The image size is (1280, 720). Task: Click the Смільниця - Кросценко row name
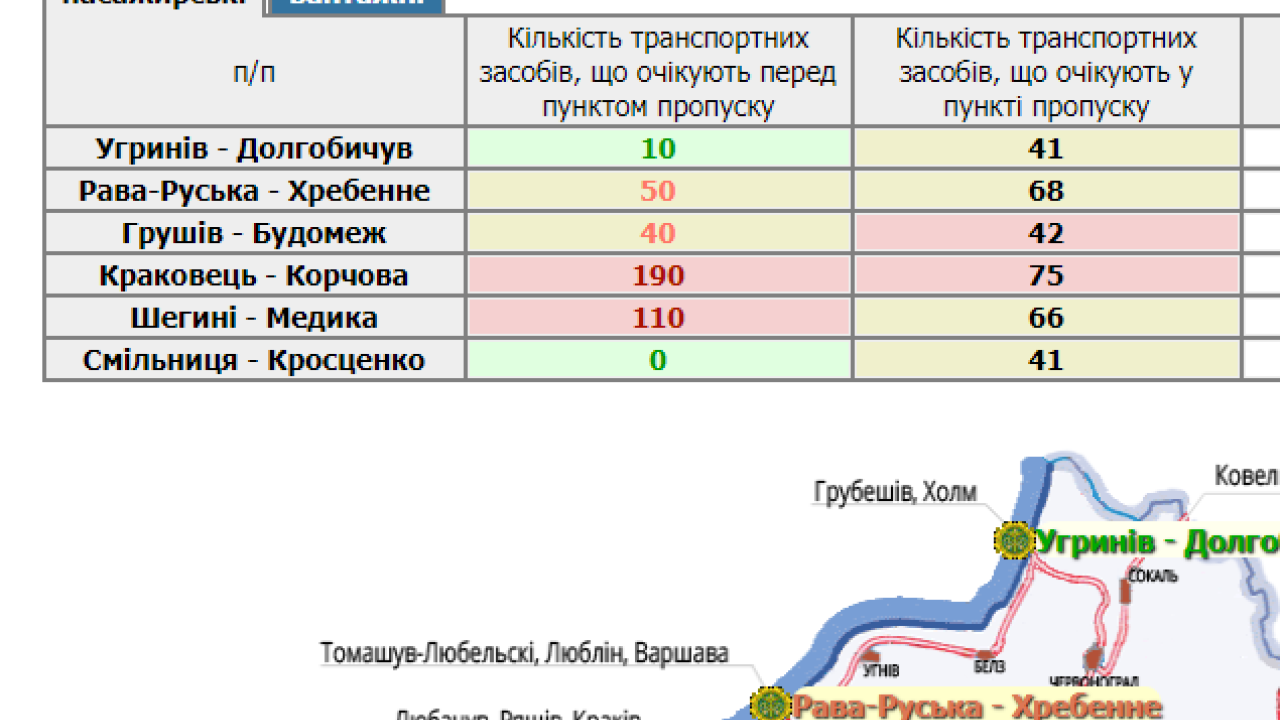point(254,360)
